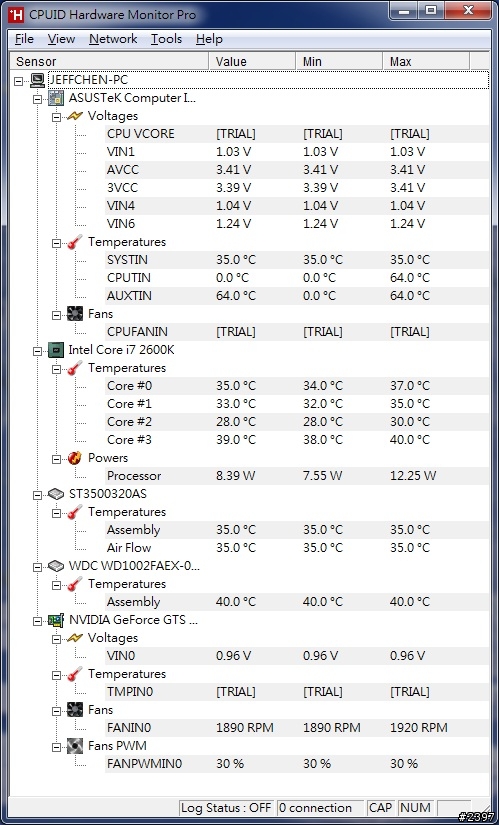The width and height of the screenshot is (499, 825).
Task: Click 0 connection in status bar
Action: click(319, 808)
